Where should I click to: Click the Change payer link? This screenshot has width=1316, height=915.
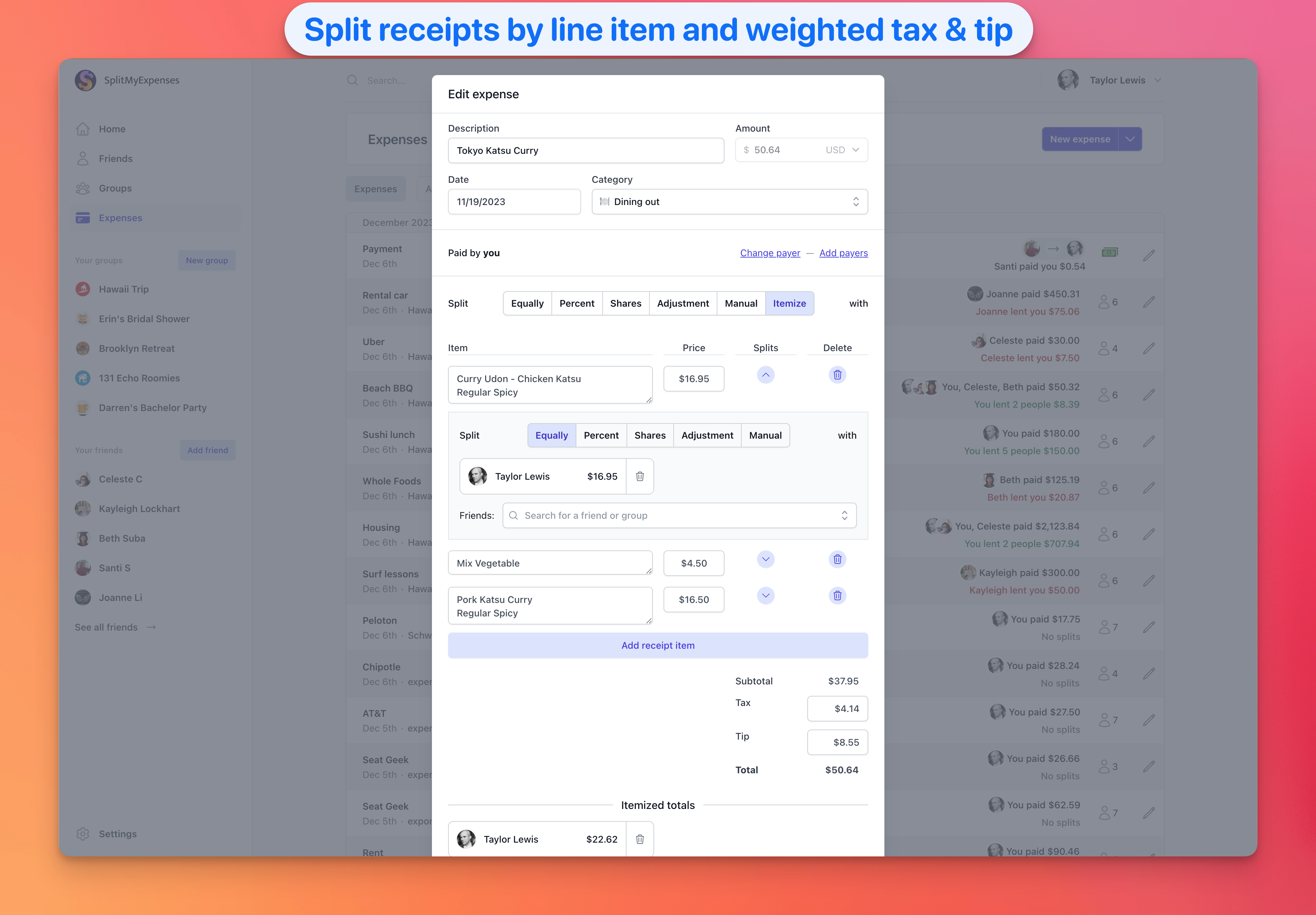click(770, 253)
